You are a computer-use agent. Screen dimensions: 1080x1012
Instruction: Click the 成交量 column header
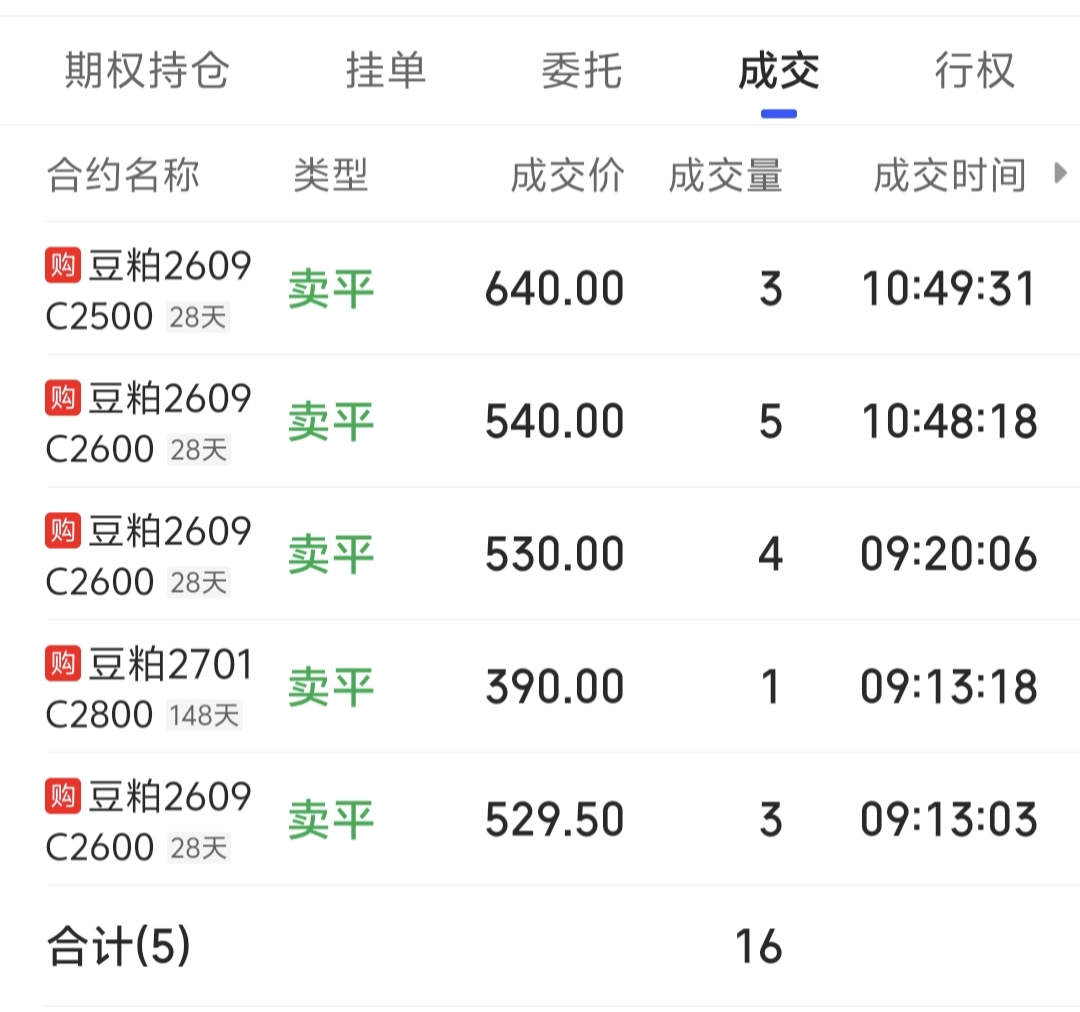point(726,175)
